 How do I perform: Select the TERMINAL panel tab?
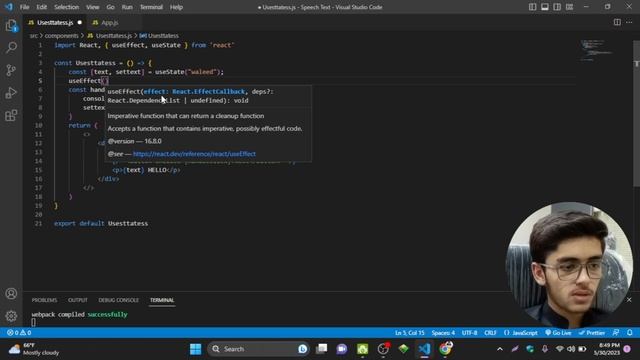162,300
